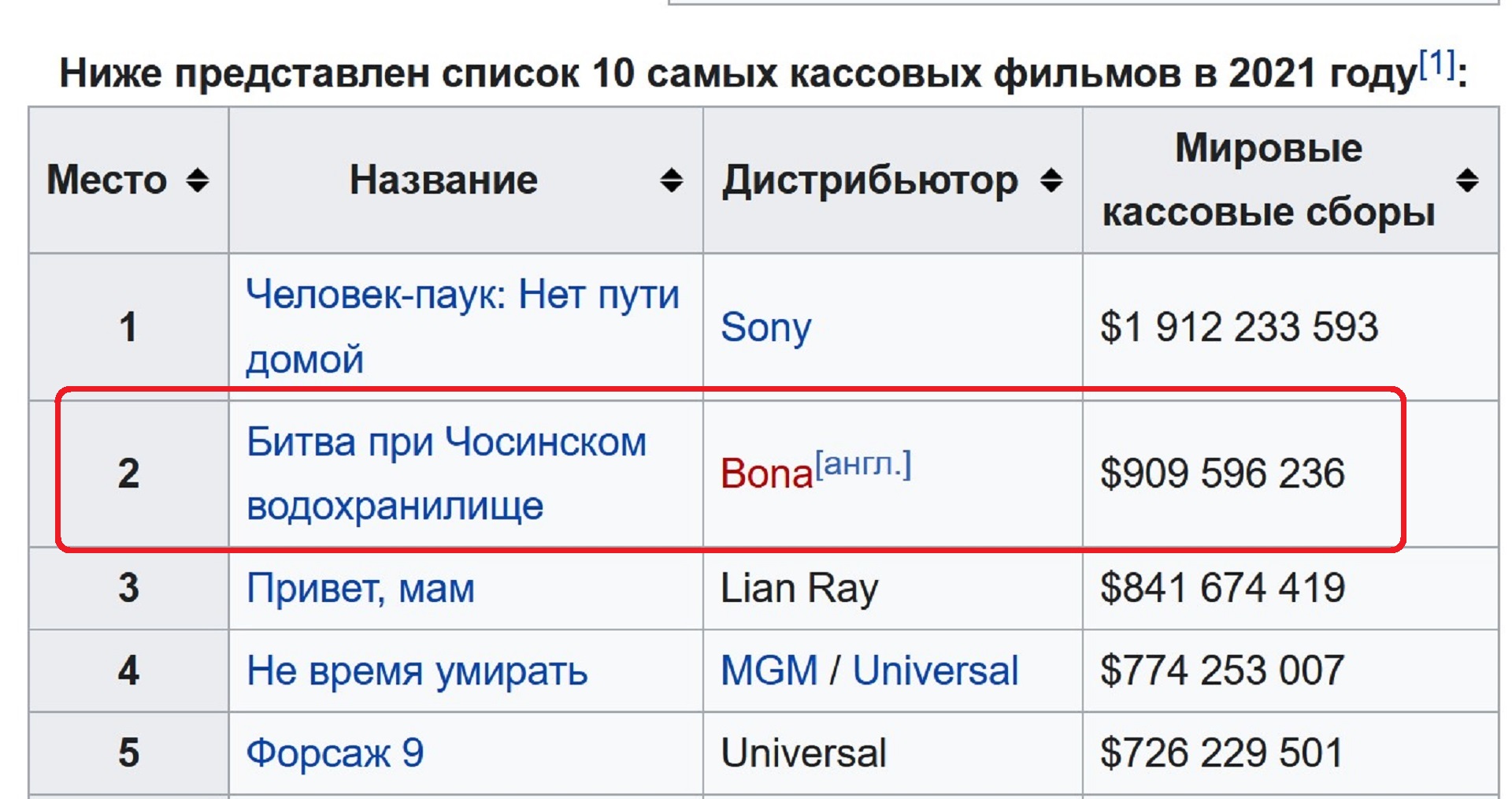Click sort arrows in Название header
Image resolution: width=1512 pixels, height=799 pixels.
tap(671, 180)
